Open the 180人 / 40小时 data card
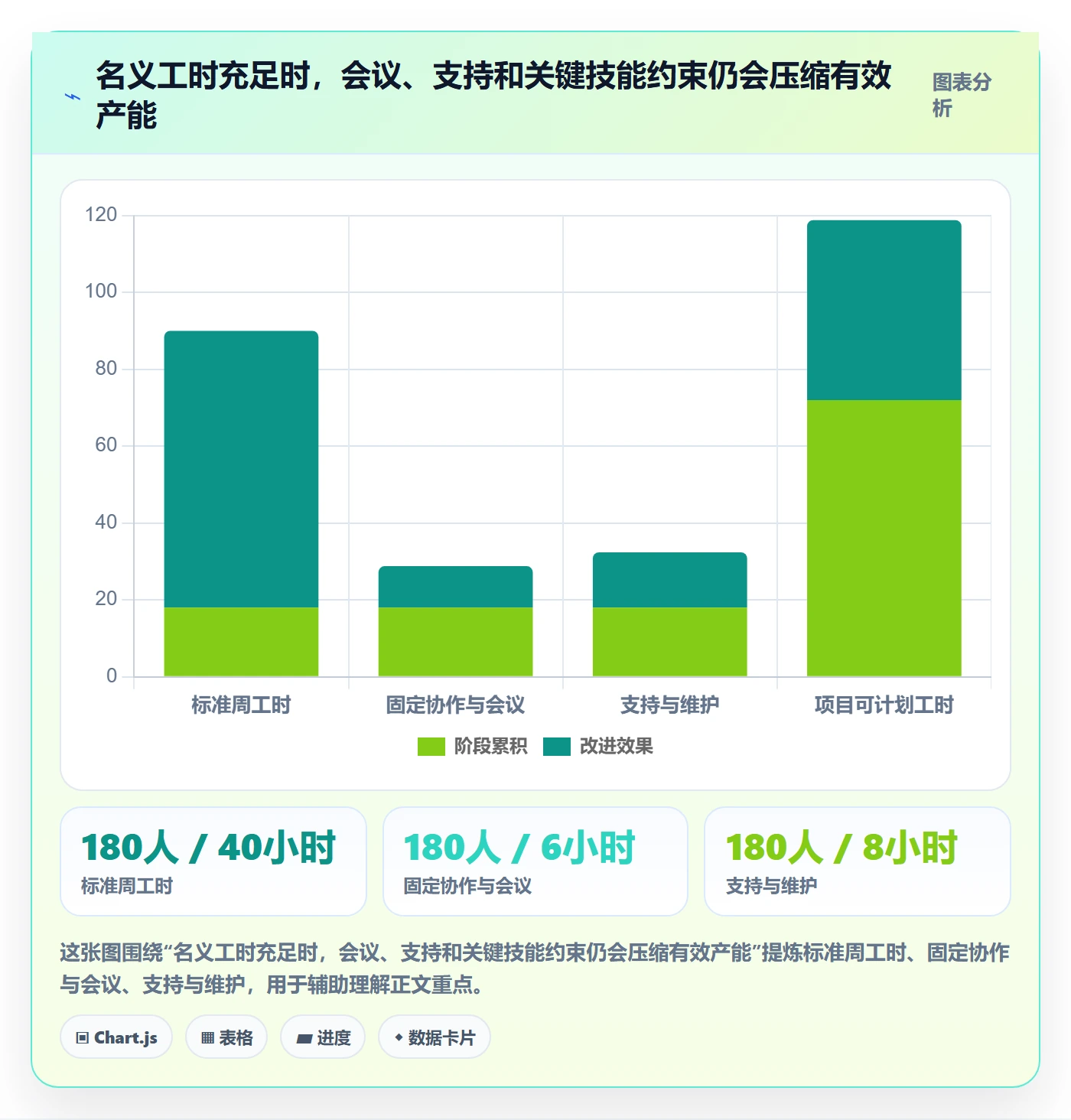 (213, 861)
